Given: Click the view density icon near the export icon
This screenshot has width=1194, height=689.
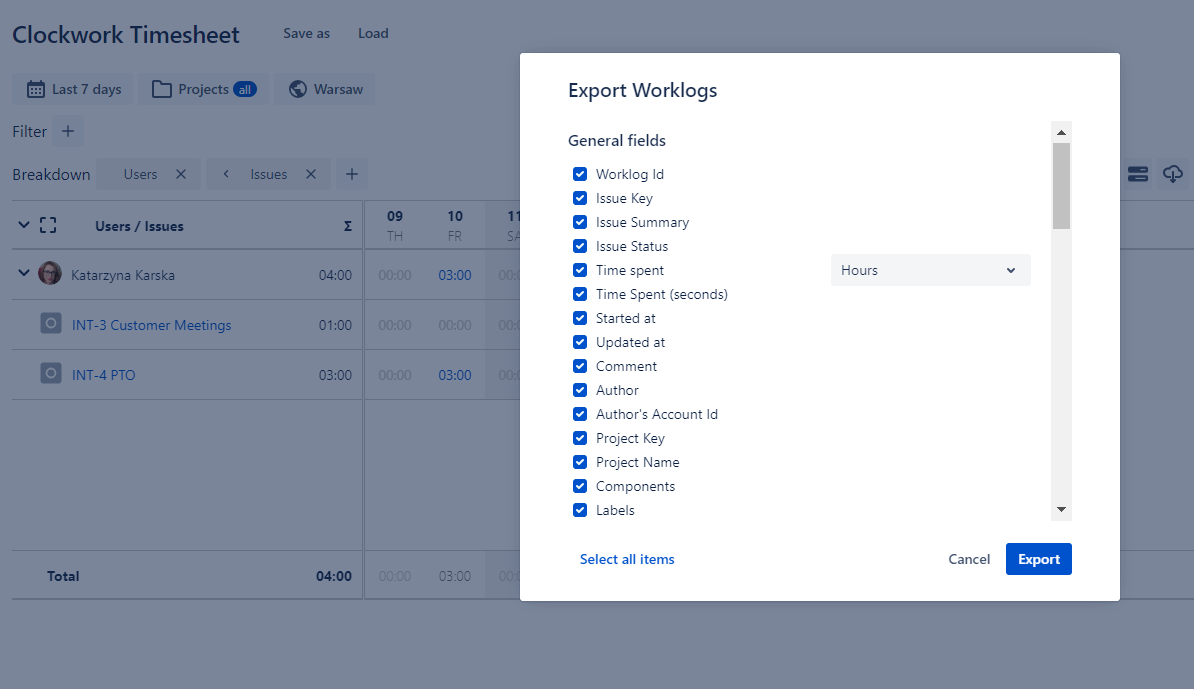Looking at the screenshot, I should click(1138, 174).
